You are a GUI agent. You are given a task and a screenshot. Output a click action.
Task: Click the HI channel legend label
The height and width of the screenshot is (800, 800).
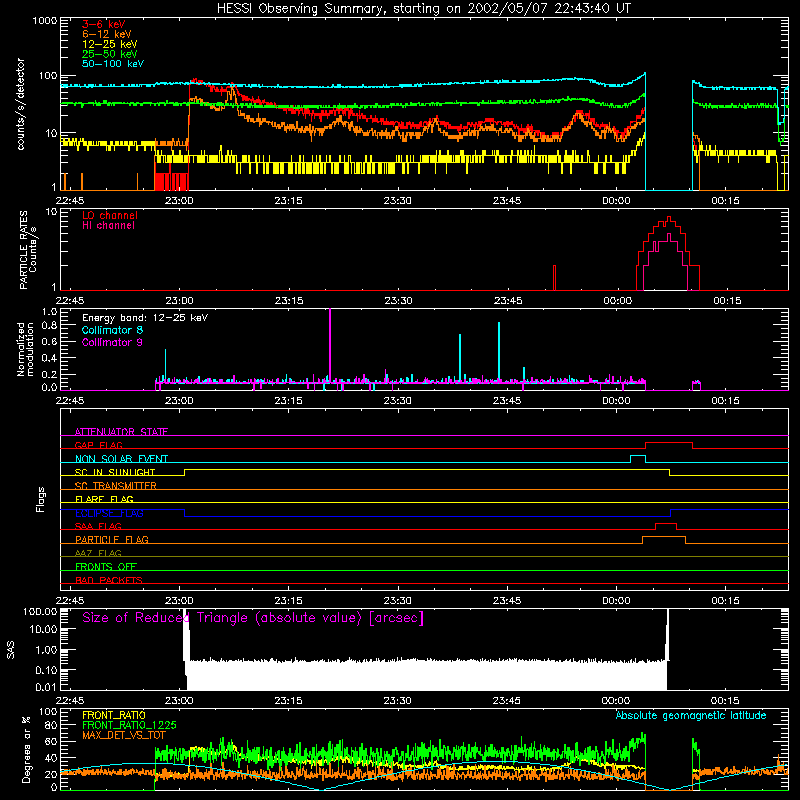[x=108, y=226]
